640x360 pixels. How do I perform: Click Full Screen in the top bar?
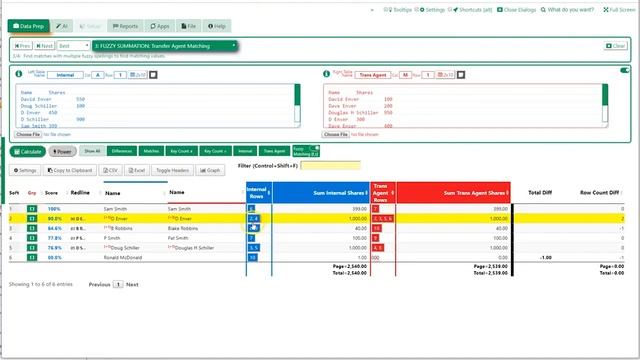[619, 10]
